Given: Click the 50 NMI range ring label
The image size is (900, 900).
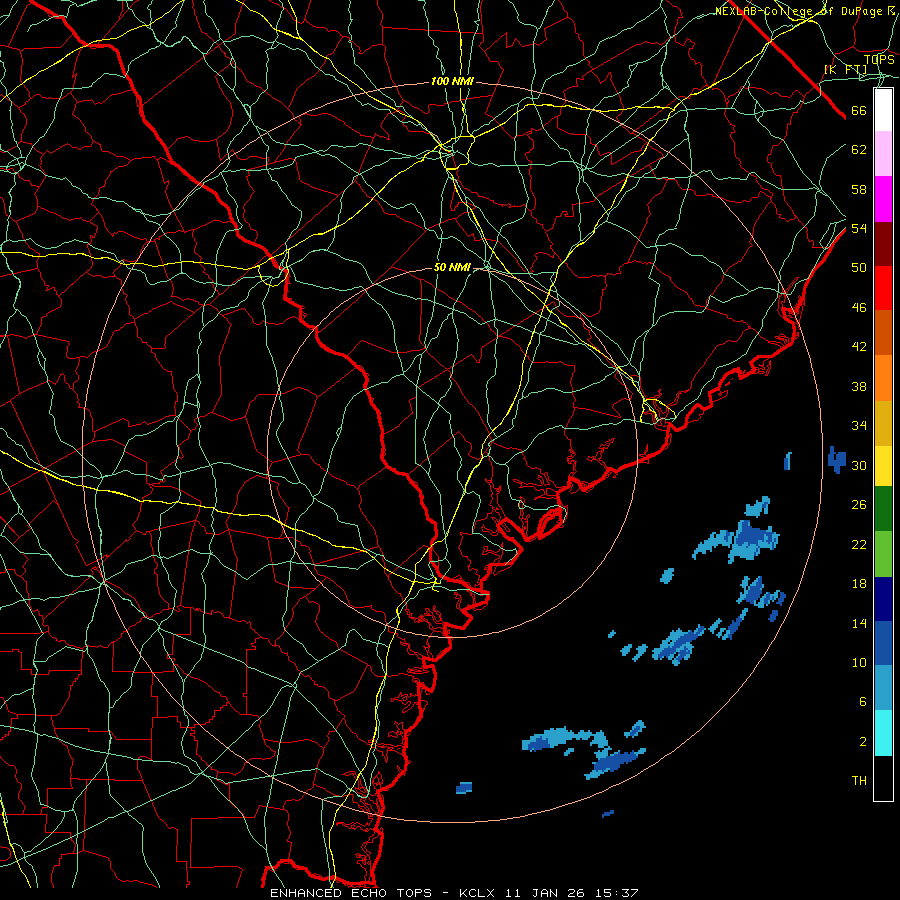Looking at the screenshot, I should [x=452, y=267].
